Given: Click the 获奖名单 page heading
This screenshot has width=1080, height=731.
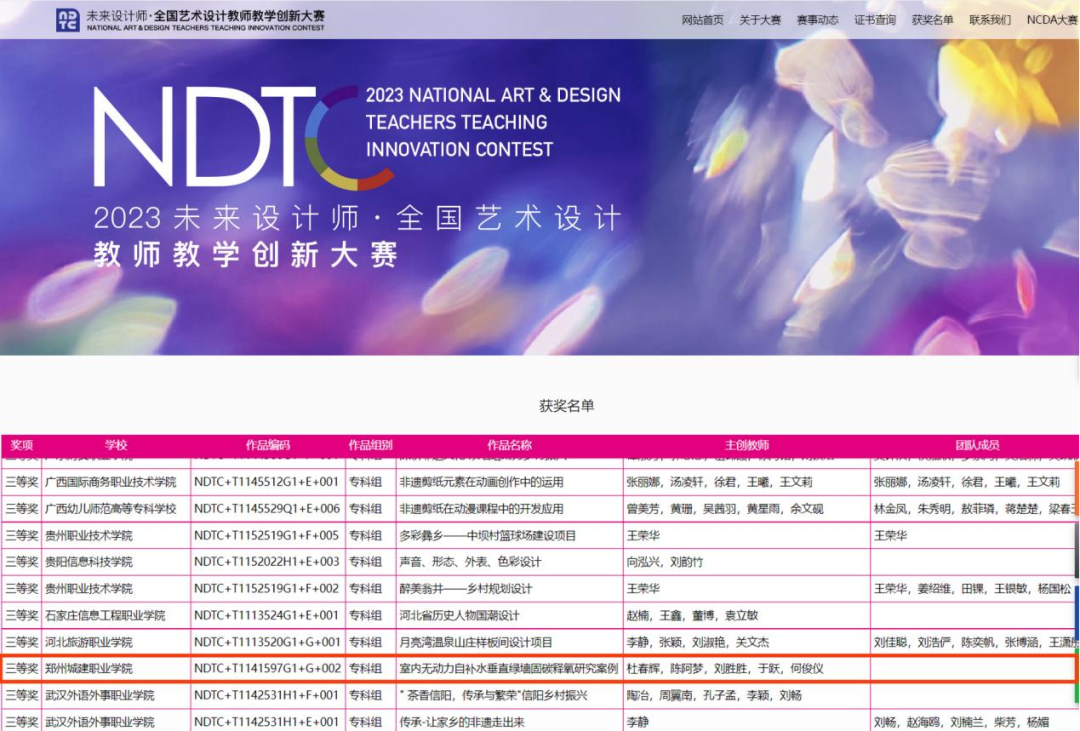Looking at the screenshot, I should pos(566,406).
